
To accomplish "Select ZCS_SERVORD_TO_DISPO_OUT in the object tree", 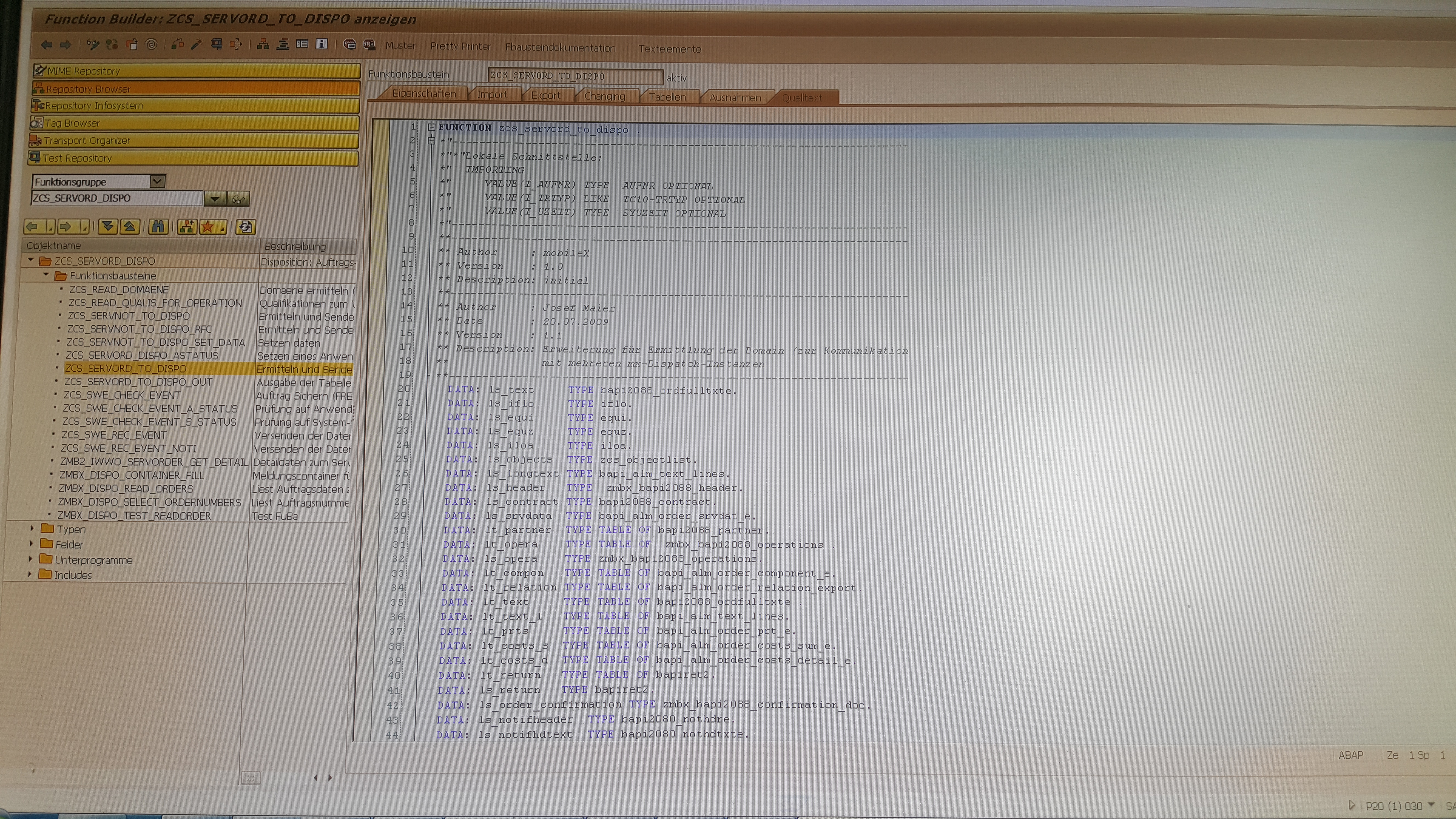I will (138, 382).
